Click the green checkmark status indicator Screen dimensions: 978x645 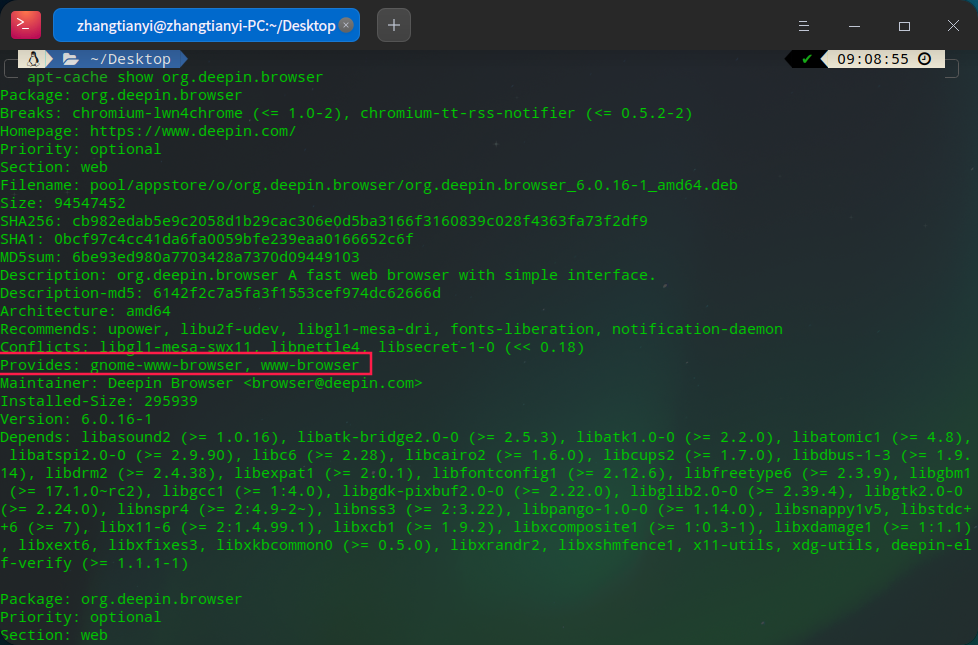[x=806, y=58]
